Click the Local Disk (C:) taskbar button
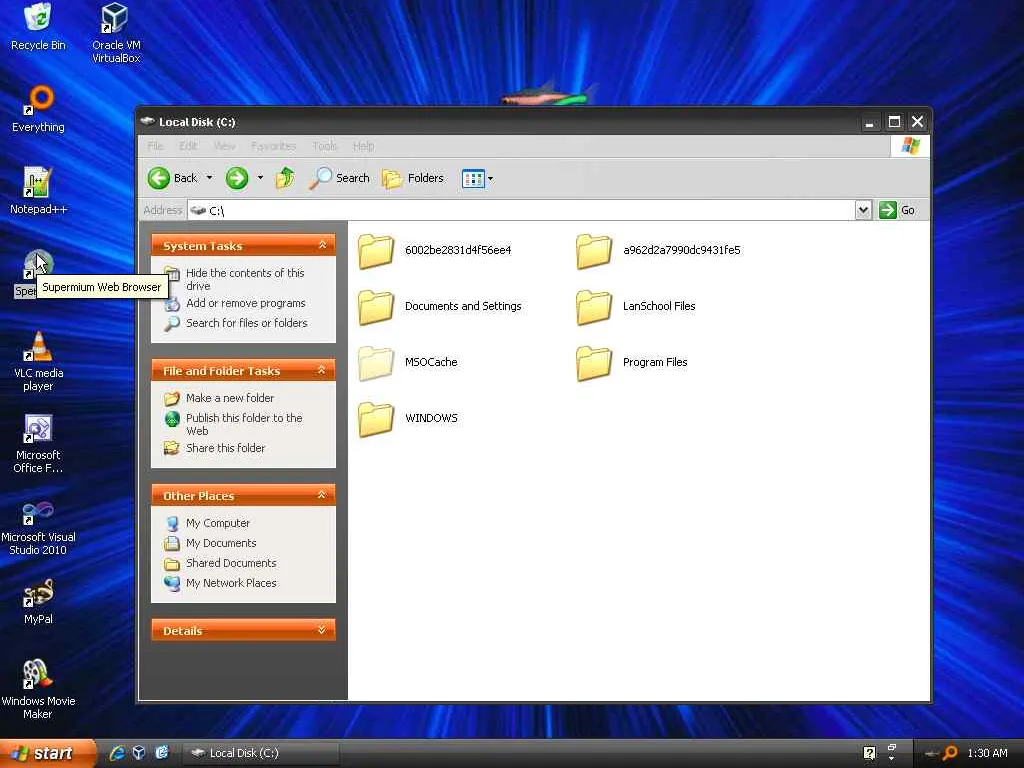This screenshot has width=1024, height=768. click(x=261, y=753)
